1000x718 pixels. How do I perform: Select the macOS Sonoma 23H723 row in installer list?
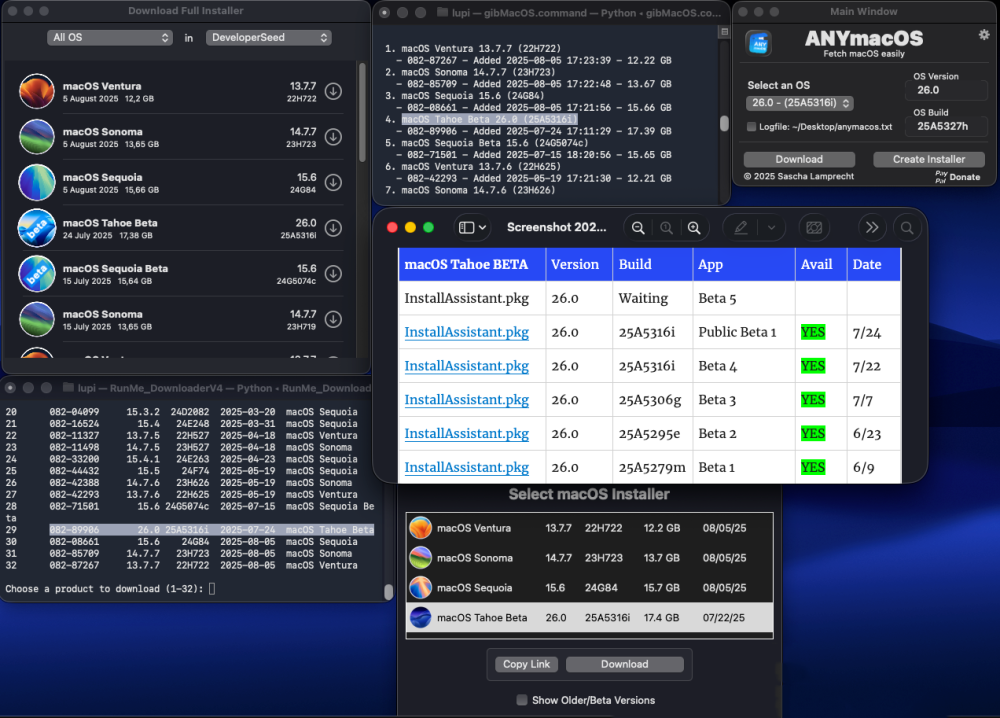589,558
